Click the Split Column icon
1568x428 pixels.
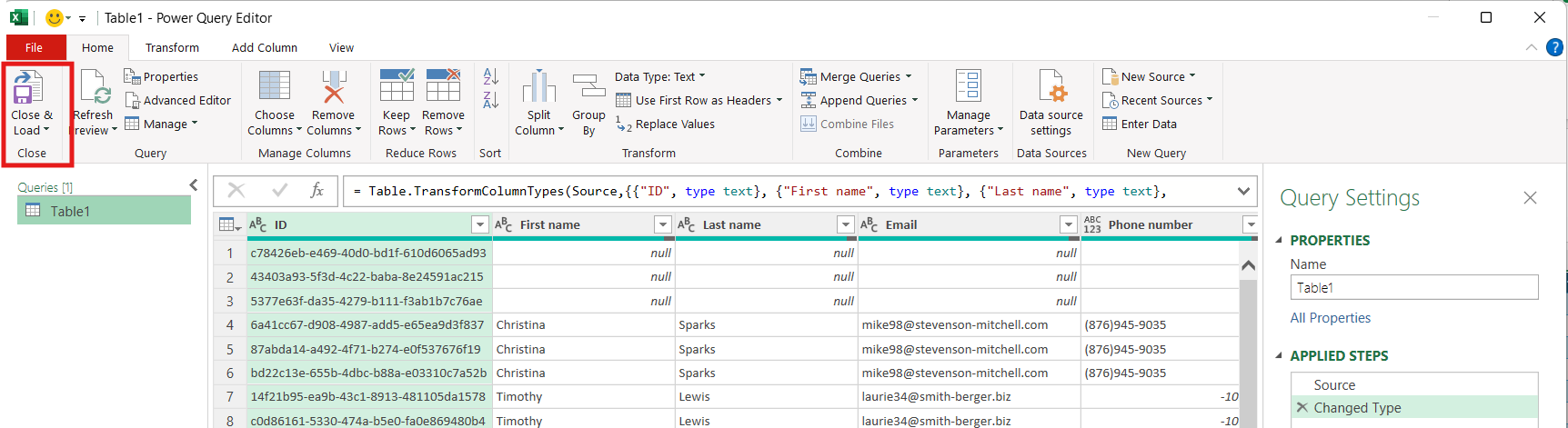click(x=538, y=88)
